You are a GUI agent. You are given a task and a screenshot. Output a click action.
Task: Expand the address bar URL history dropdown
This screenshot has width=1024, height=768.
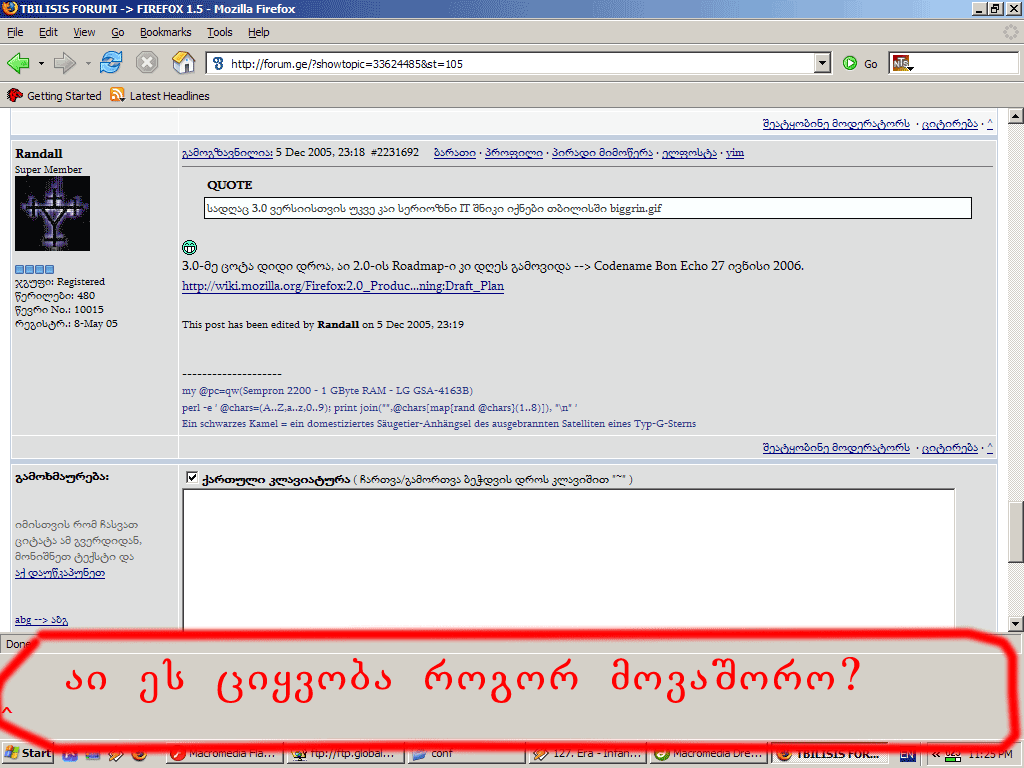823,63
